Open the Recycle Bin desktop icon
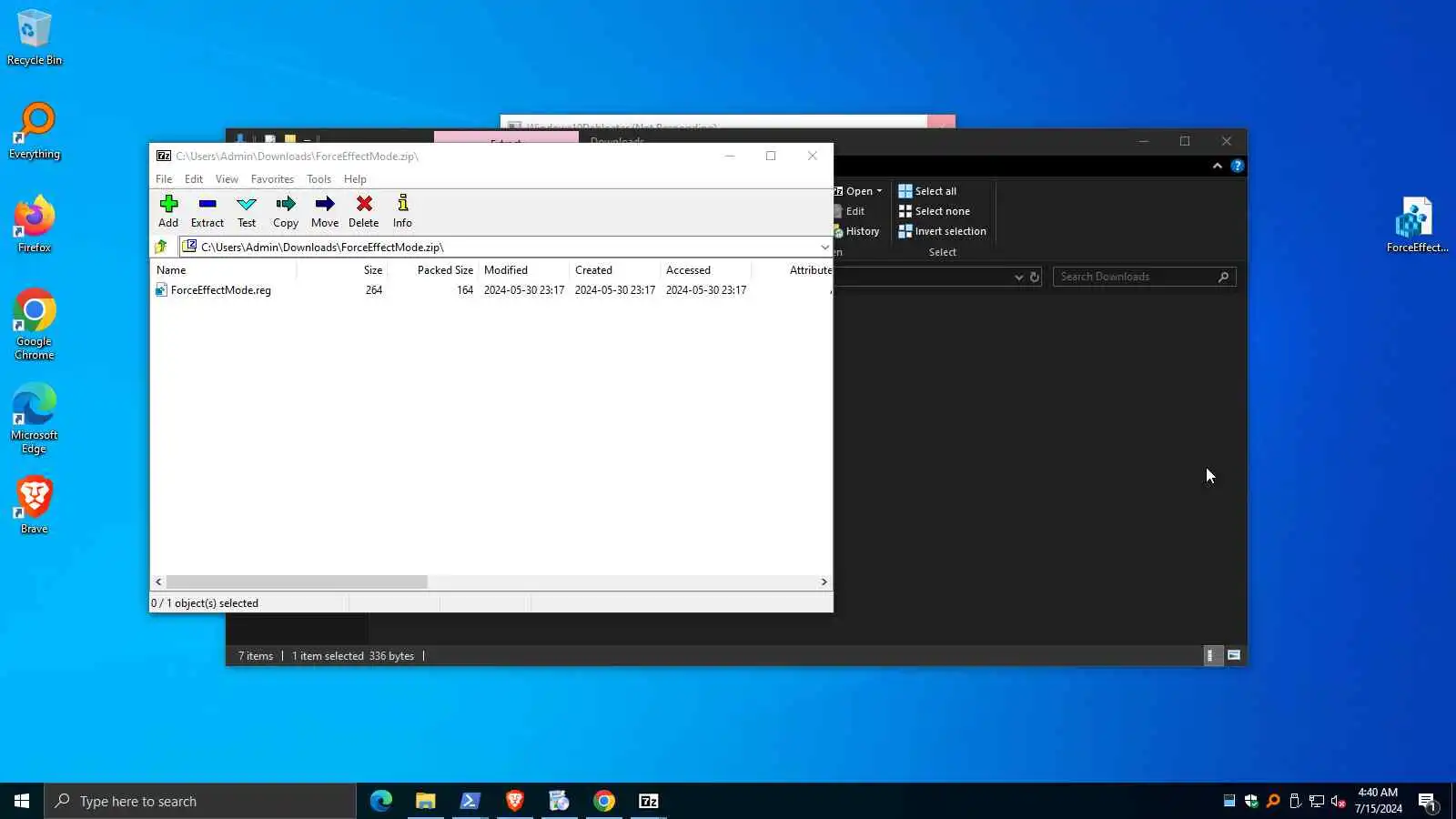1456x819 pixels. tap(35, 37)
